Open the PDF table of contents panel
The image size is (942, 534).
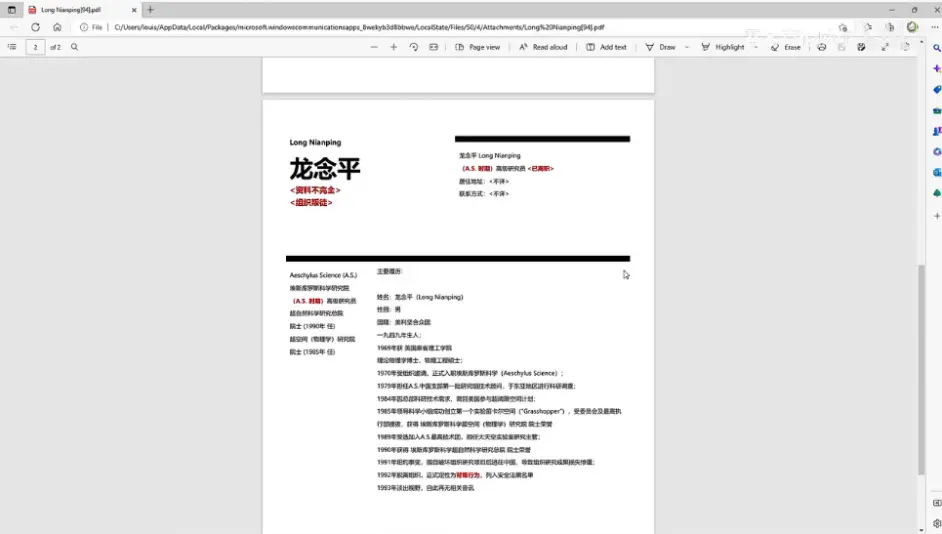(x=12, y=47)
